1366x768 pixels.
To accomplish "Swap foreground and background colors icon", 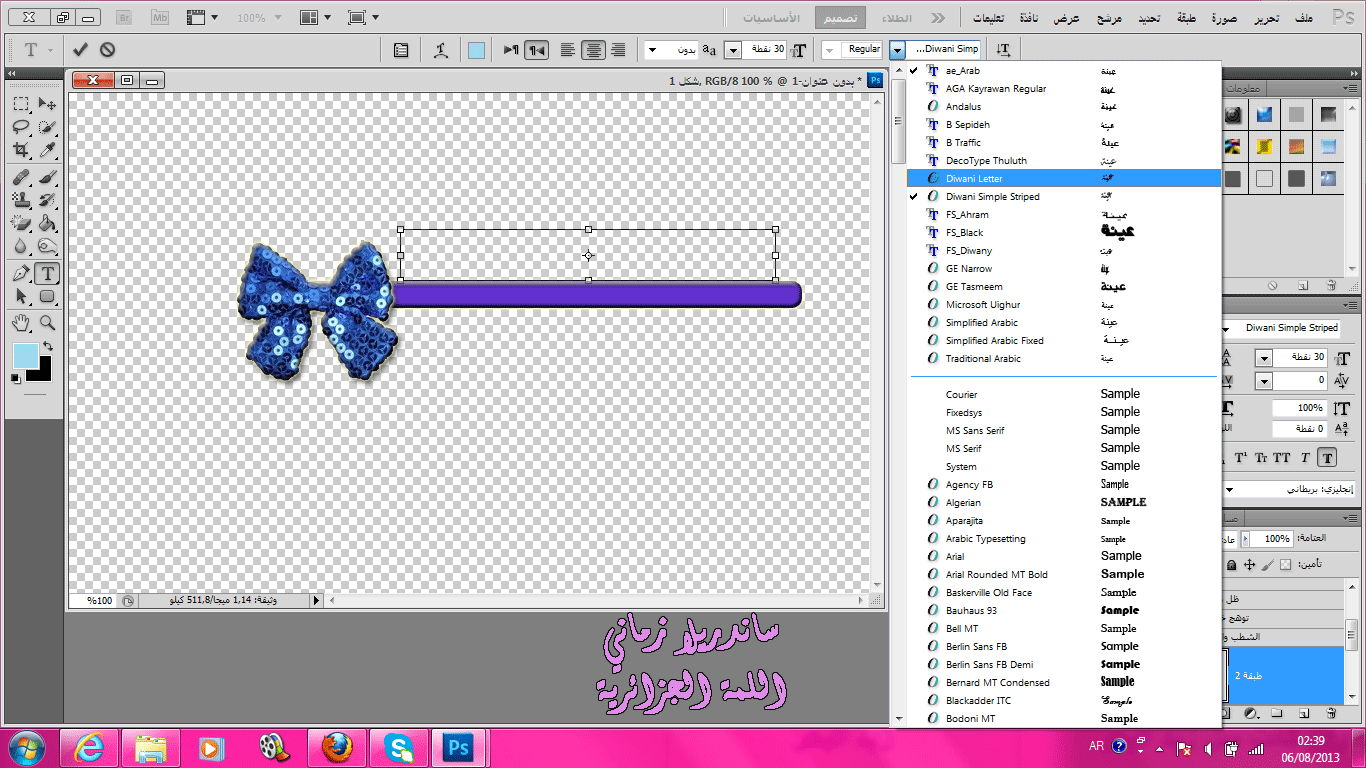I will [x=47, y=347].
